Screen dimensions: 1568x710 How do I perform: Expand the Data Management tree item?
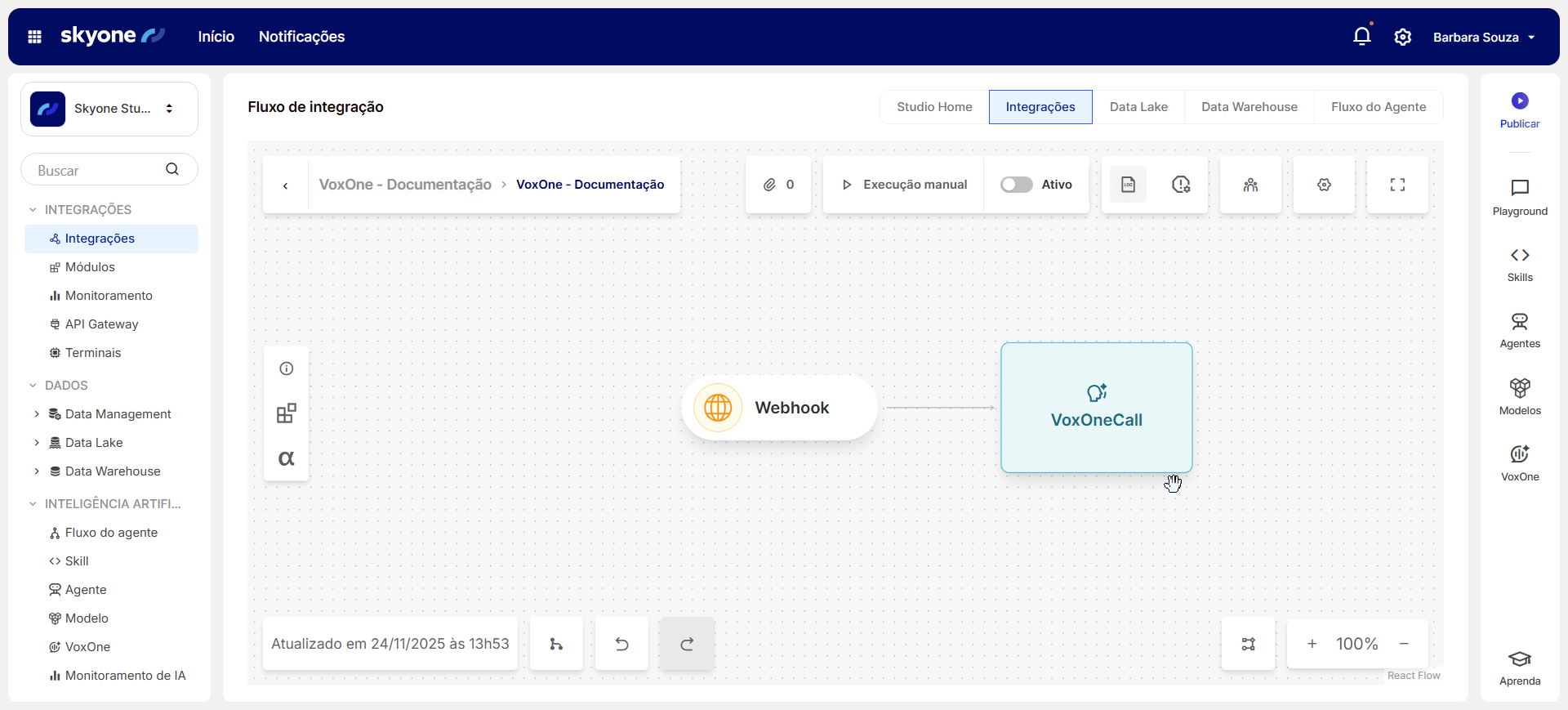coord(37,414)
